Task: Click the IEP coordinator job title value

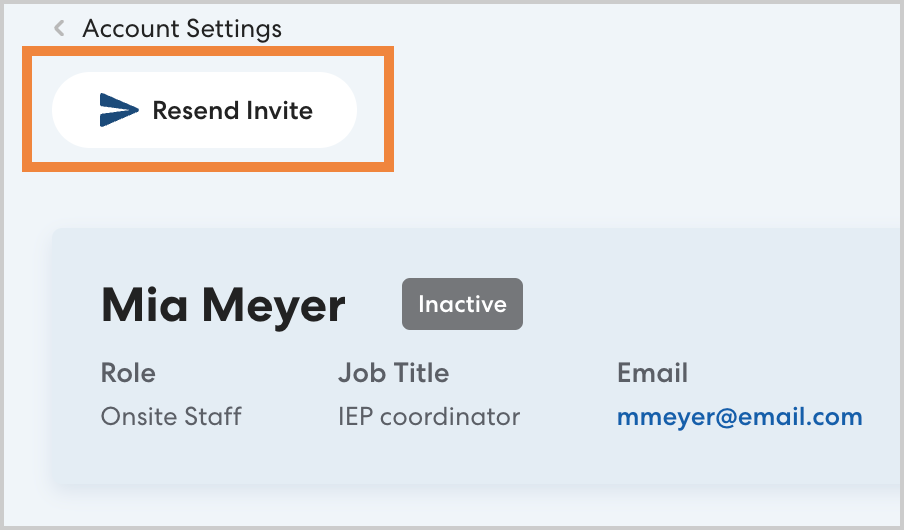Action: 428,417
